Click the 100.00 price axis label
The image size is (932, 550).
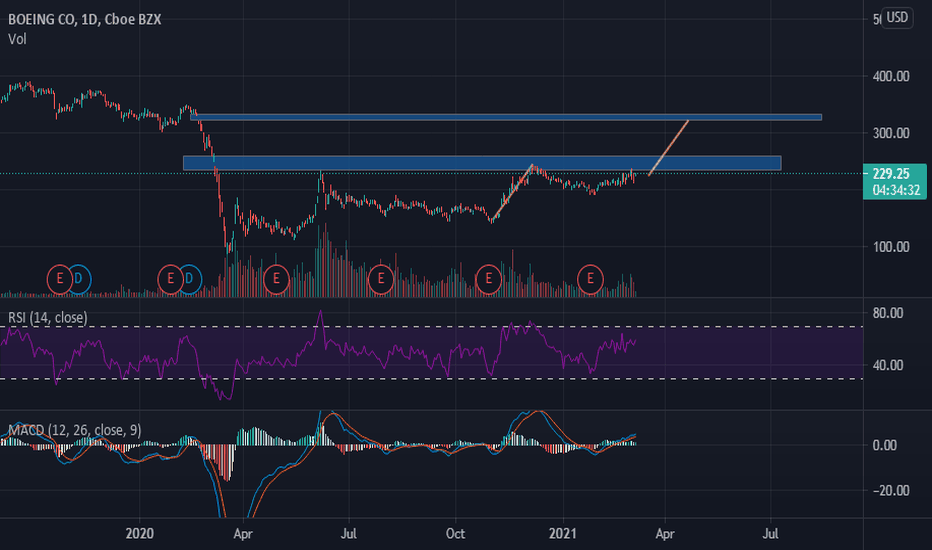click(x=891, y=247)
